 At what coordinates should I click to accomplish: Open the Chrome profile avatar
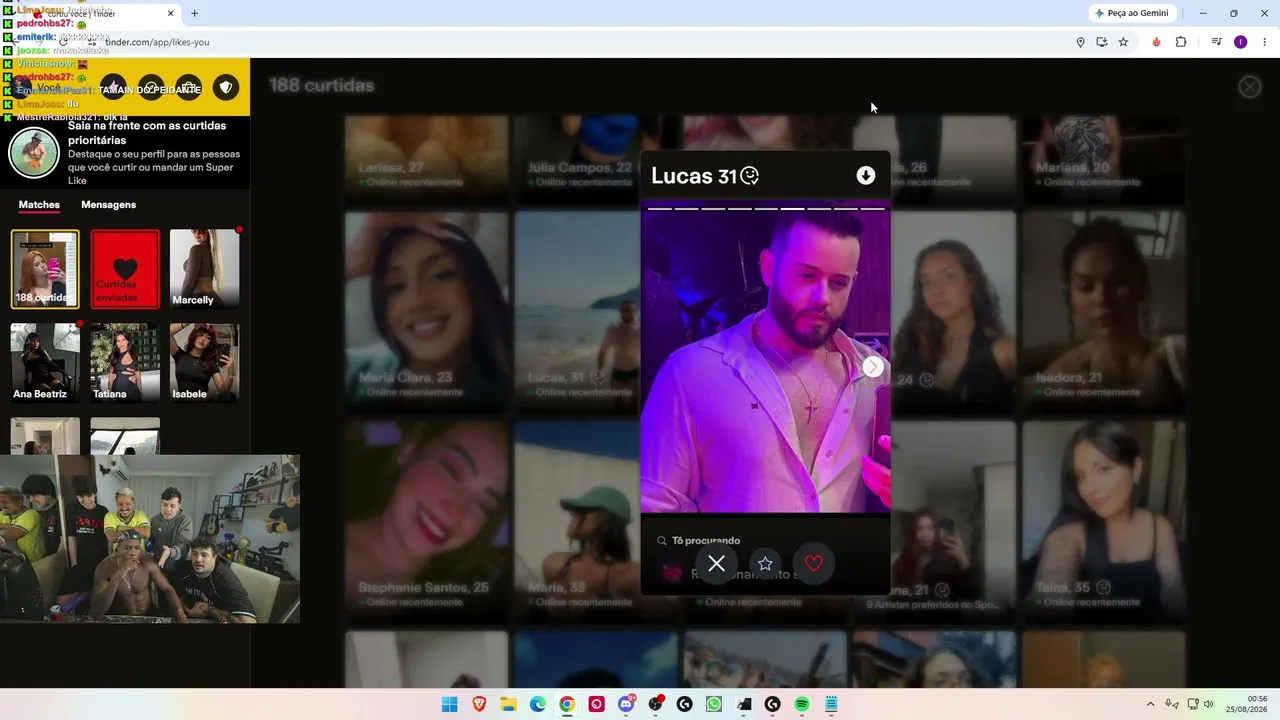tap(1241, 42)
